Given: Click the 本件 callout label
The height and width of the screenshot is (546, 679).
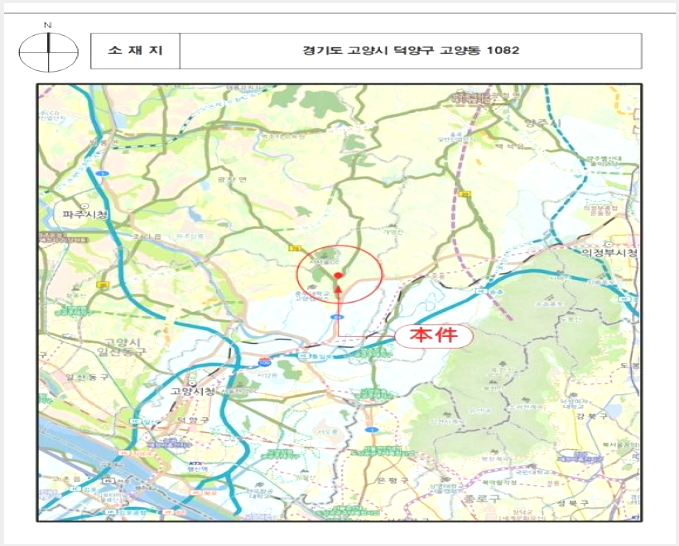Looking at the screenshot, I should coord(434,335).
